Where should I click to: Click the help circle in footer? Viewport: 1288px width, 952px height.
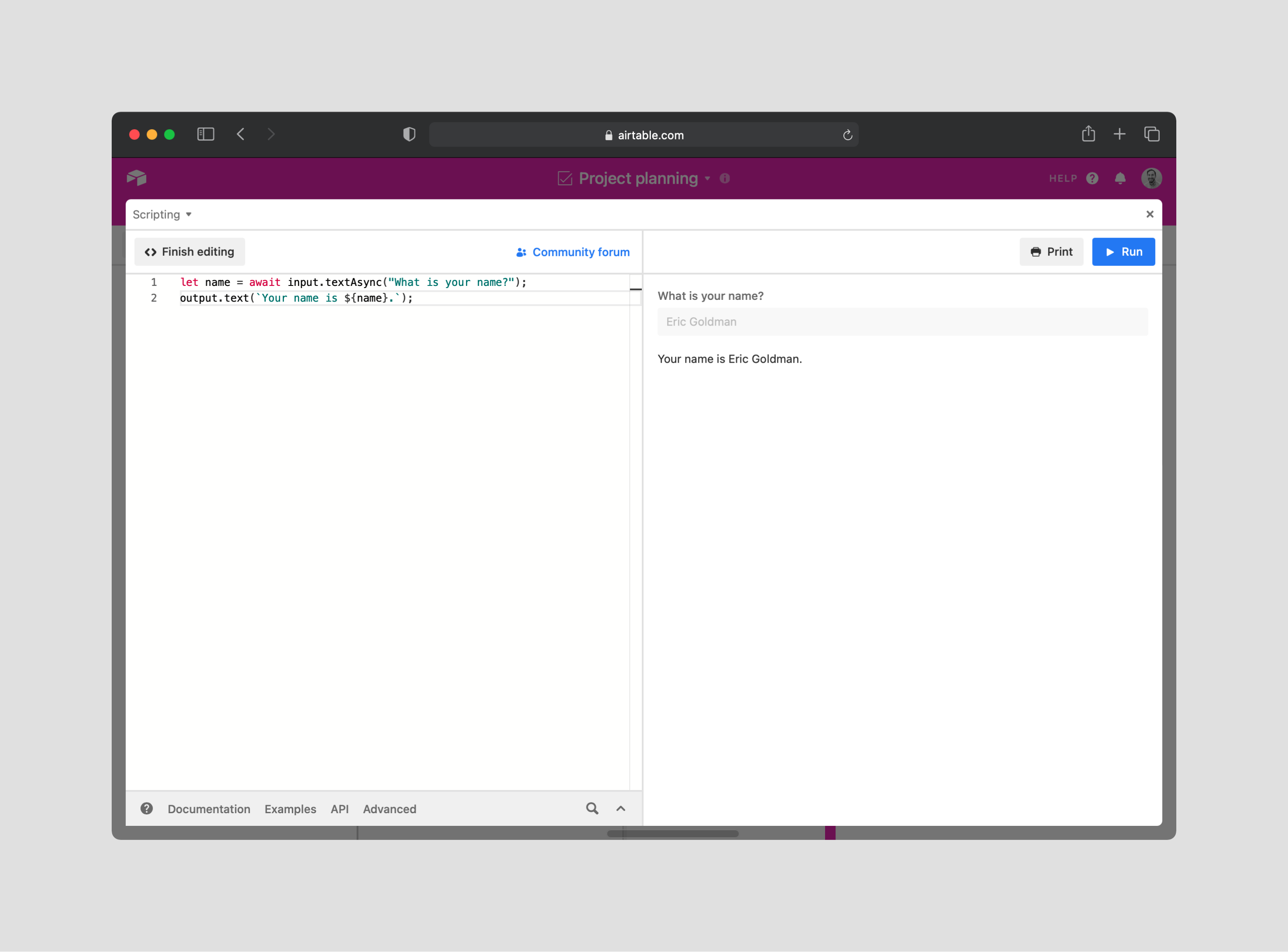point(147,808)
